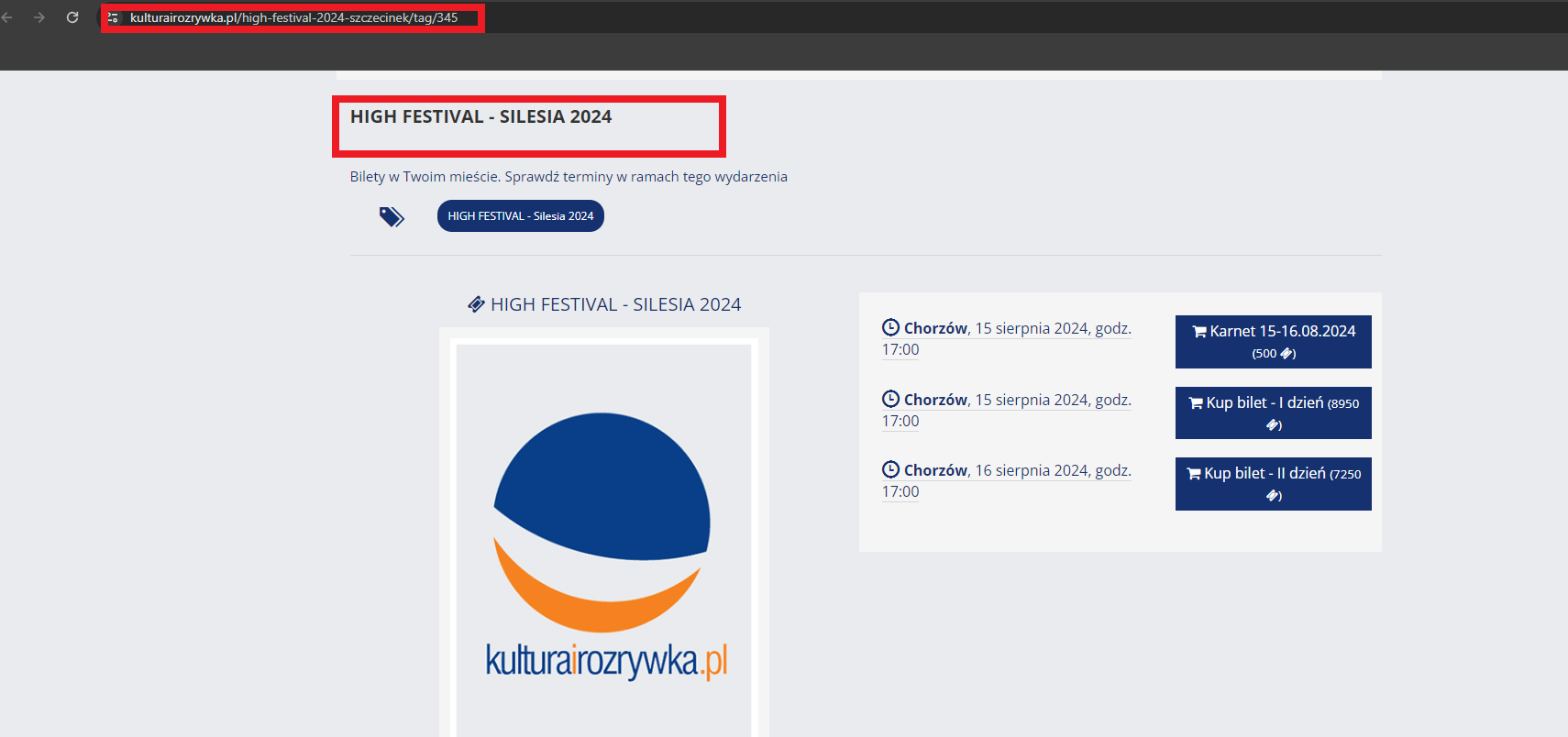The width and height of the screenshot is (1568, 737).
Task: Open first Chorzów 15 sierpnia 2024 date link
Action: coord(1007,338)
